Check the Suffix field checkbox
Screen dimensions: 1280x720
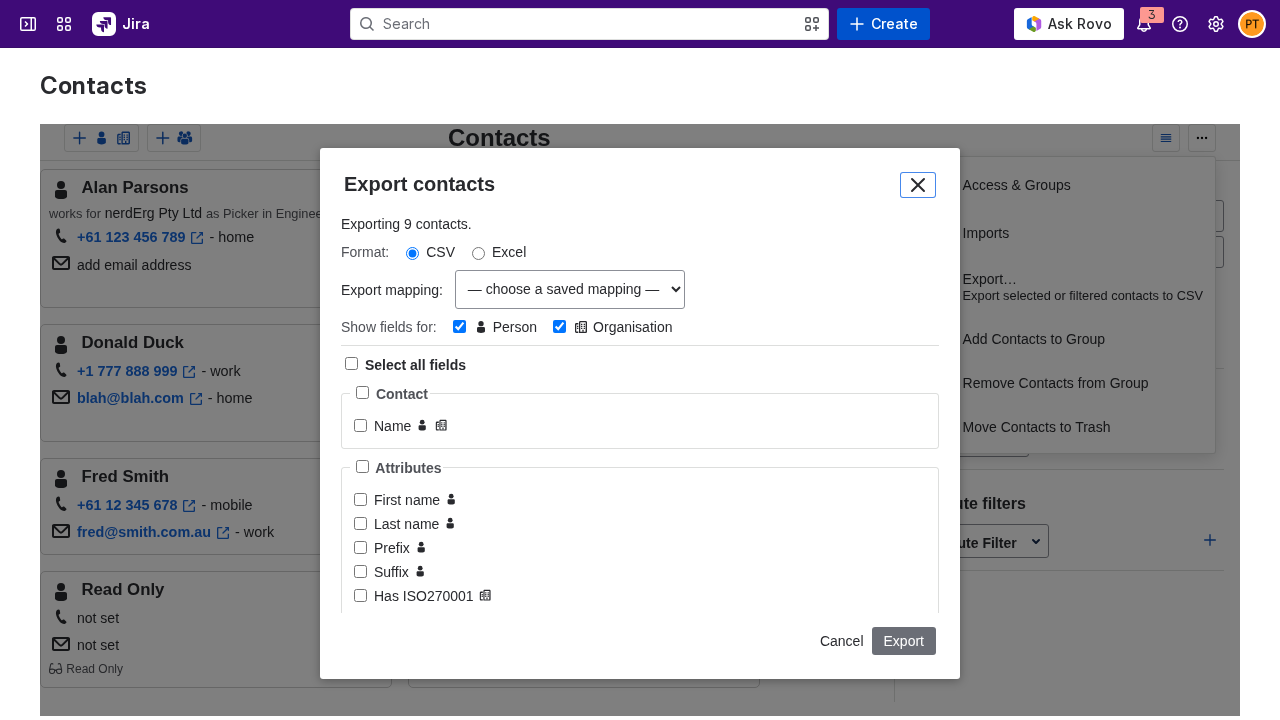[360, 572]
